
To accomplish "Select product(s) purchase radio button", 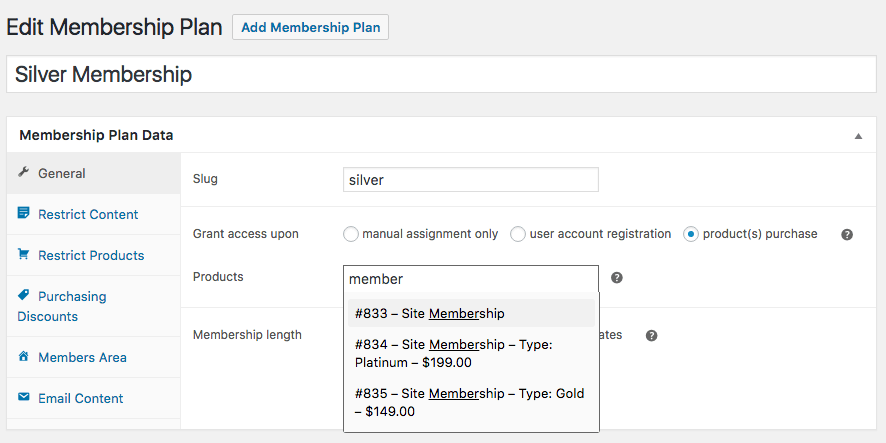I will point(691,234).
